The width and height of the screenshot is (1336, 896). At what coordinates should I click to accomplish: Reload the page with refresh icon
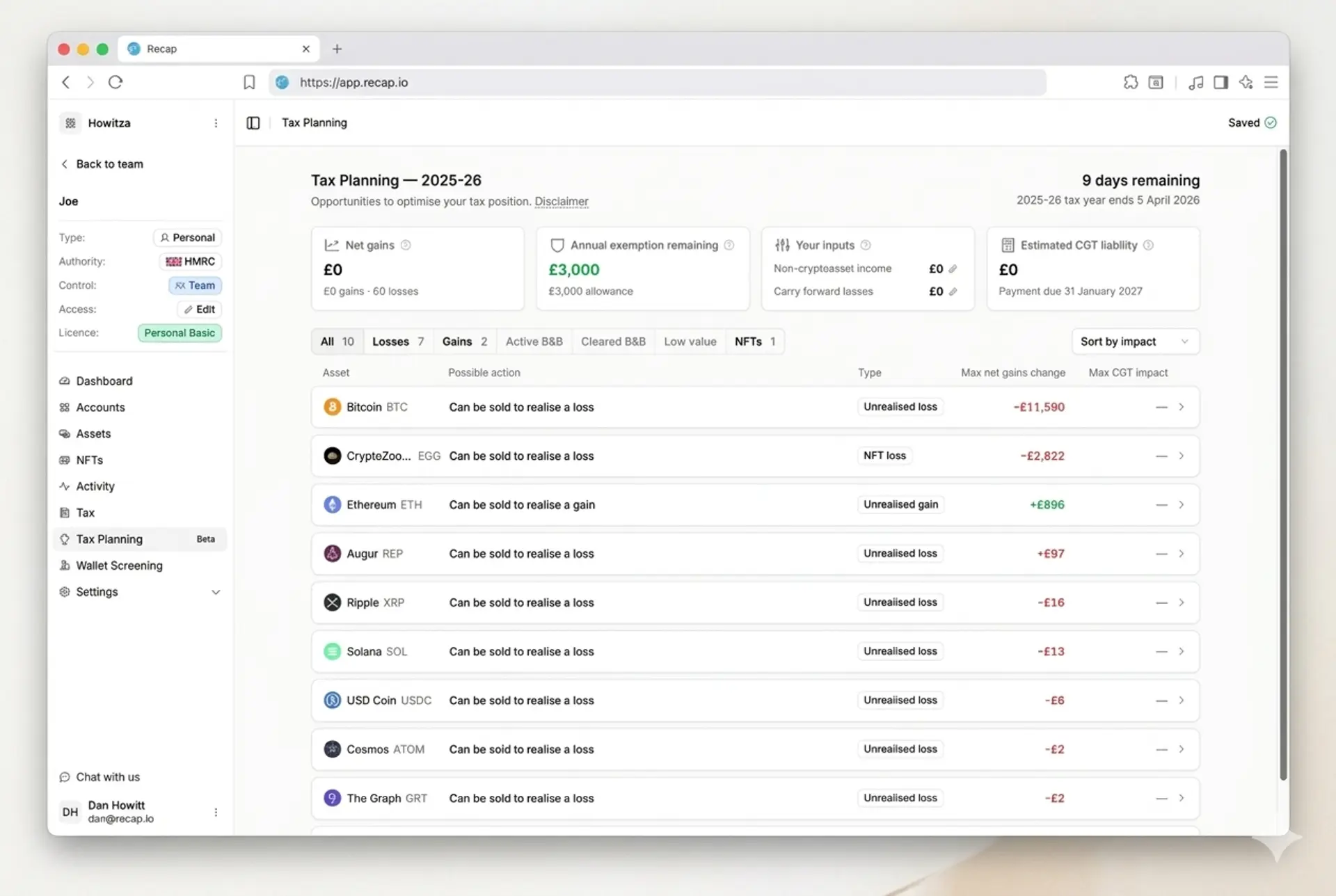[116, 82]
